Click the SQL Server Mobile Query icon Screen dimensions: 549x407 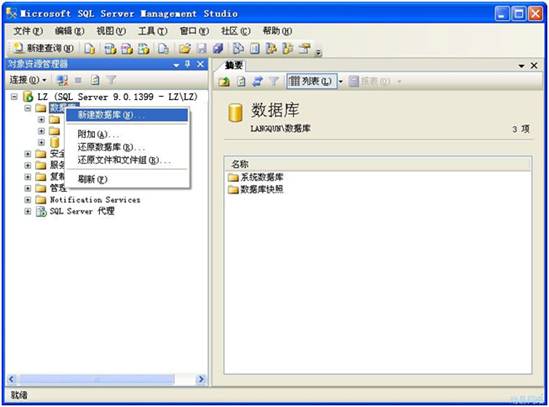tap(163, 48)
